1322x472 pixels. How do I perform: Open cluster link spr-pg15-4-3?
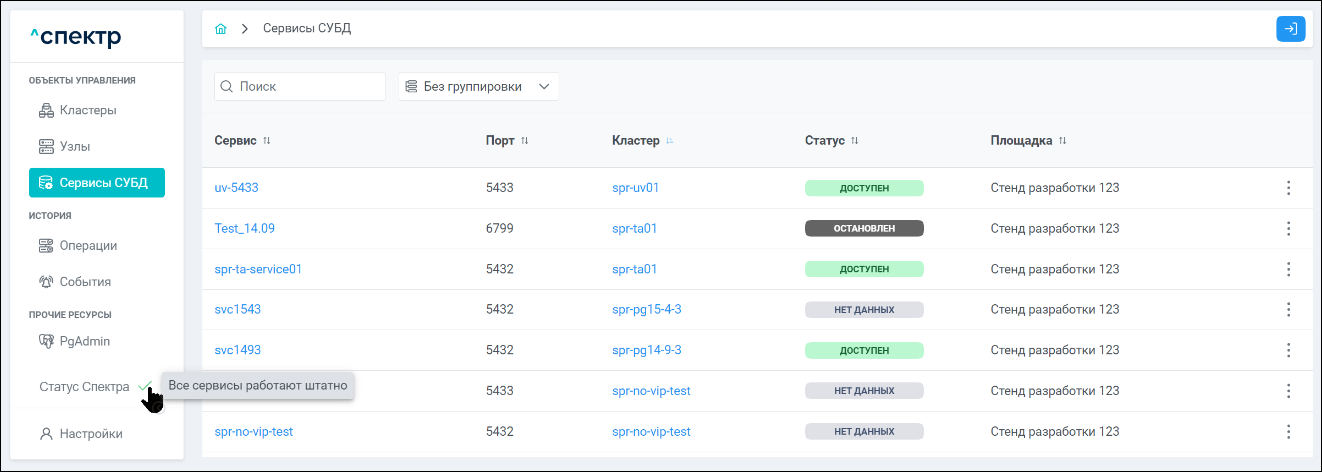[x=646, y=310]
